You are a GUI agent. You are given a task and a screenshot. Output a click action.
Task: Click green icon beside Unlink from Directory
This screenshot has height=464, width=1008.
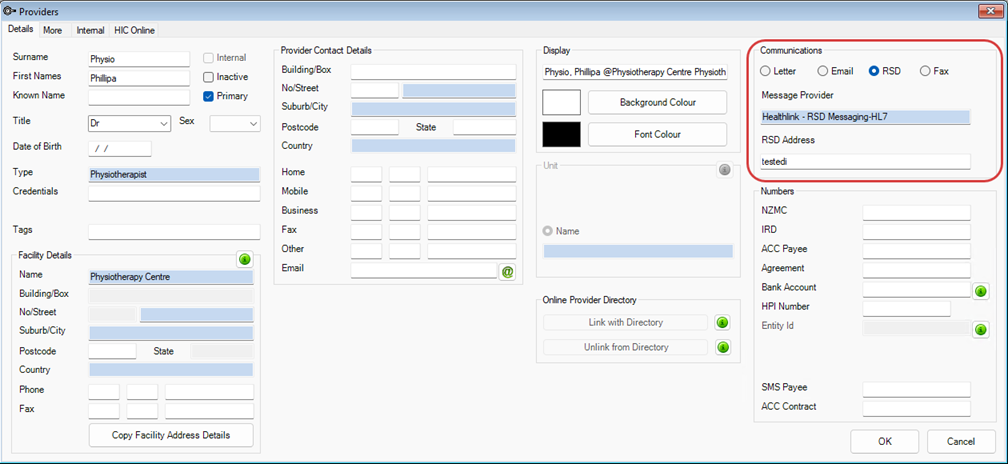pos(723,348)
